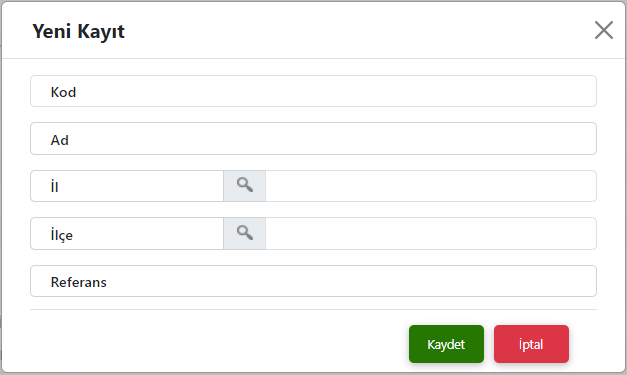The height and width of the screenshot is (375, 627).
Task: Click the green Kaydet button
Action: 446,344
